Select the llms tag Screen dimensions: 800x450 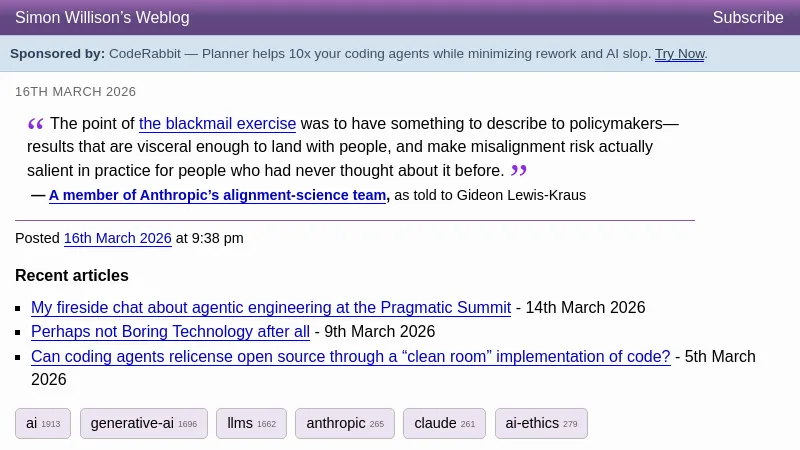click(251, 423)
